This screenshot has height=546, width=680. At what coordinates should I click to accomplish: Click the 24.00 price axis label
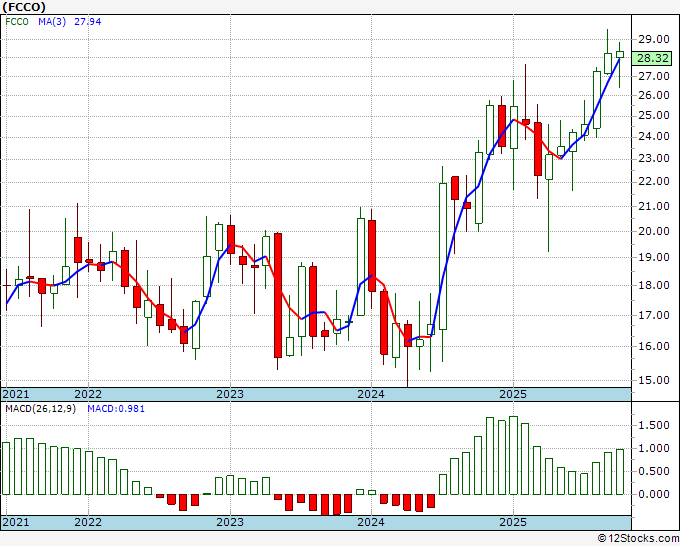point(653,137)
